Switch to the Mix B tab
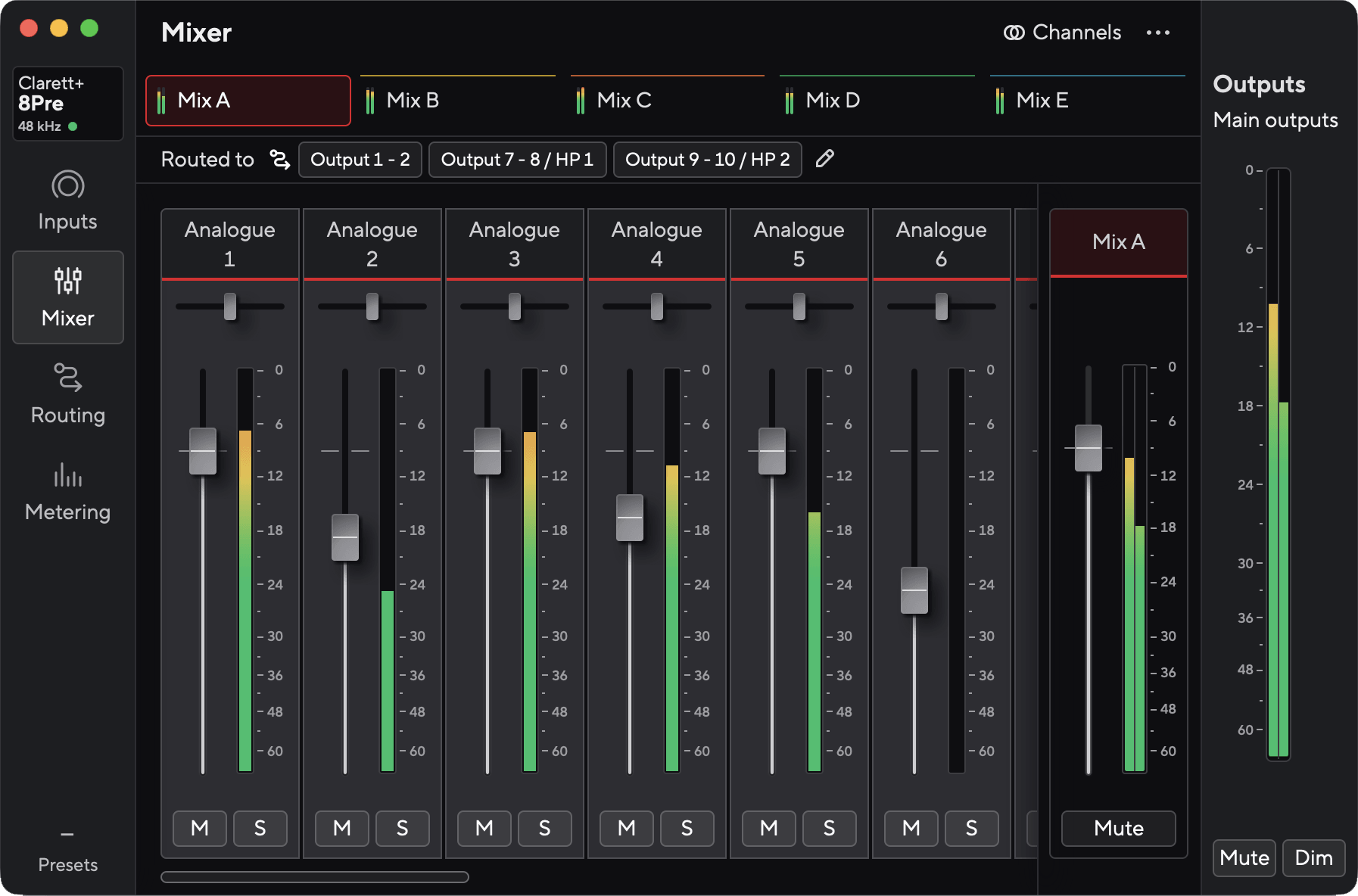 pyautogui.click(x=458, y=100)
